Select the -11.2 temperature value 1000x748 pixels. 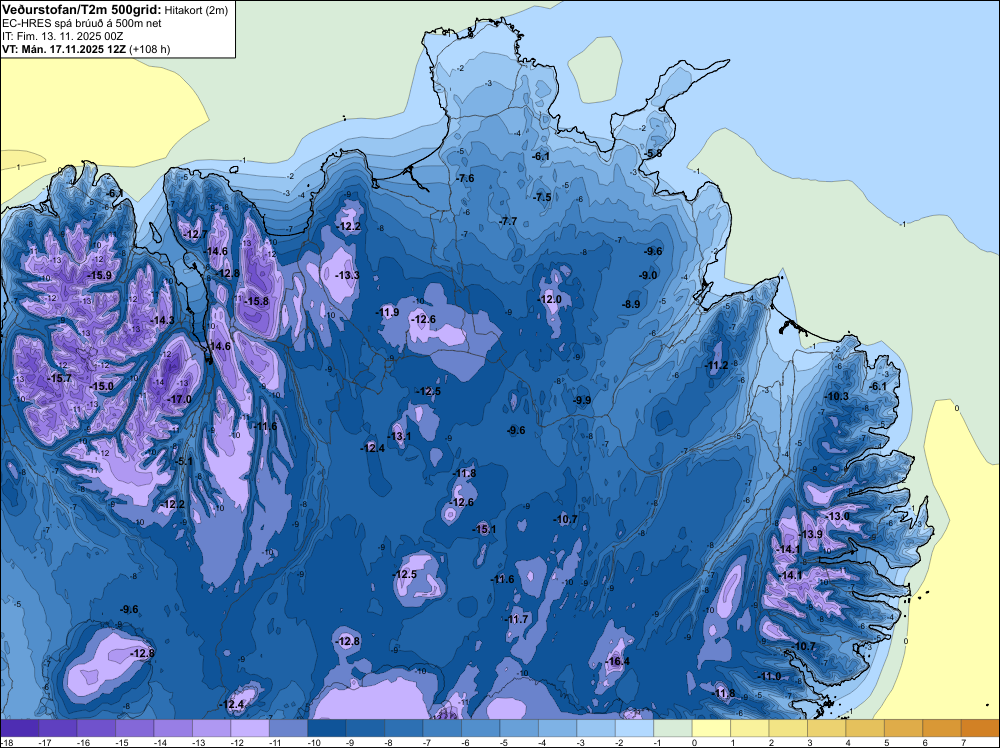coord(716,365)
